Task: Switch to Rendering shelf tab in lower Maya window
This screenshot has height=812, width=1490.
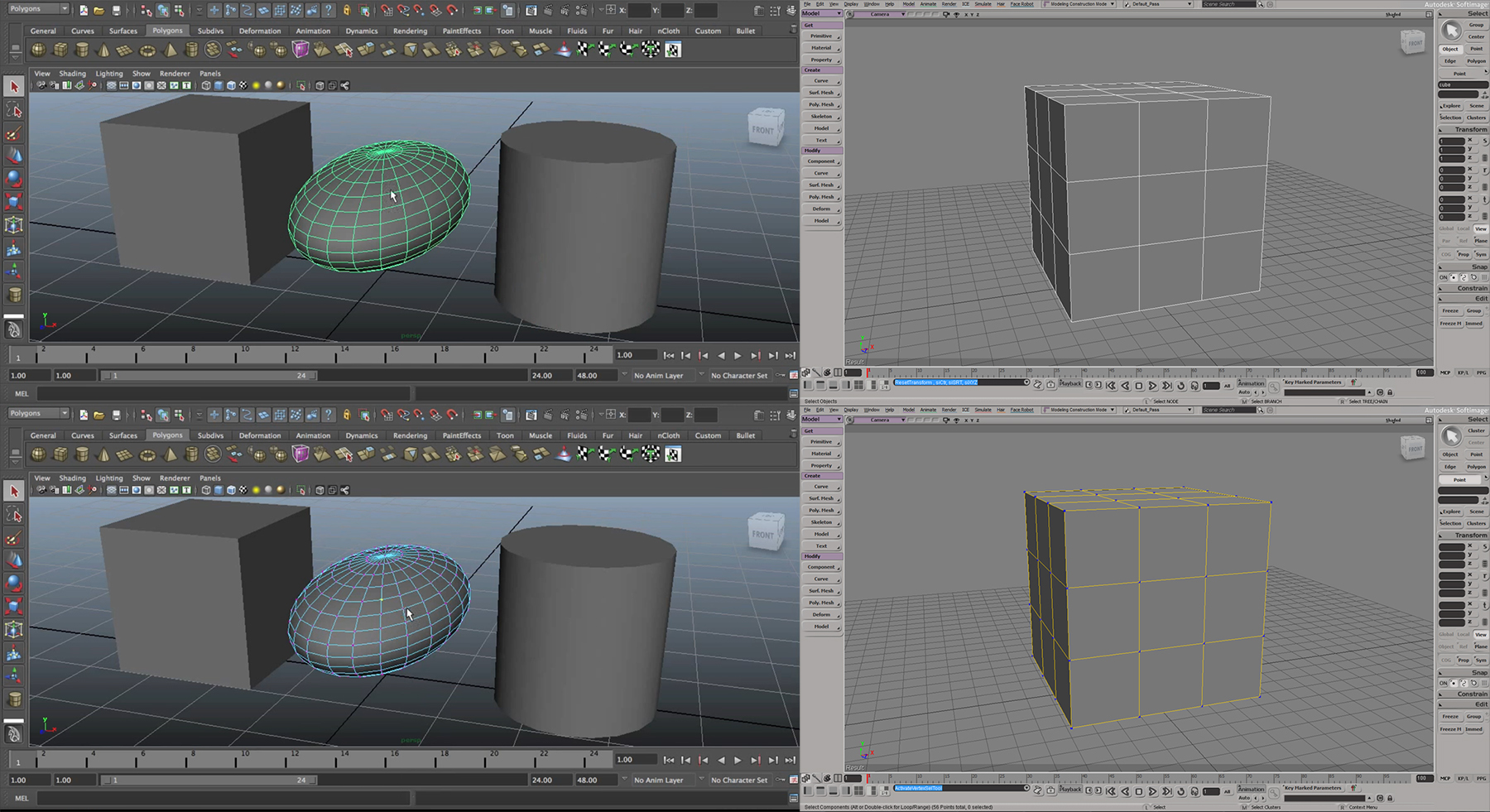Action: coord(410,435)
